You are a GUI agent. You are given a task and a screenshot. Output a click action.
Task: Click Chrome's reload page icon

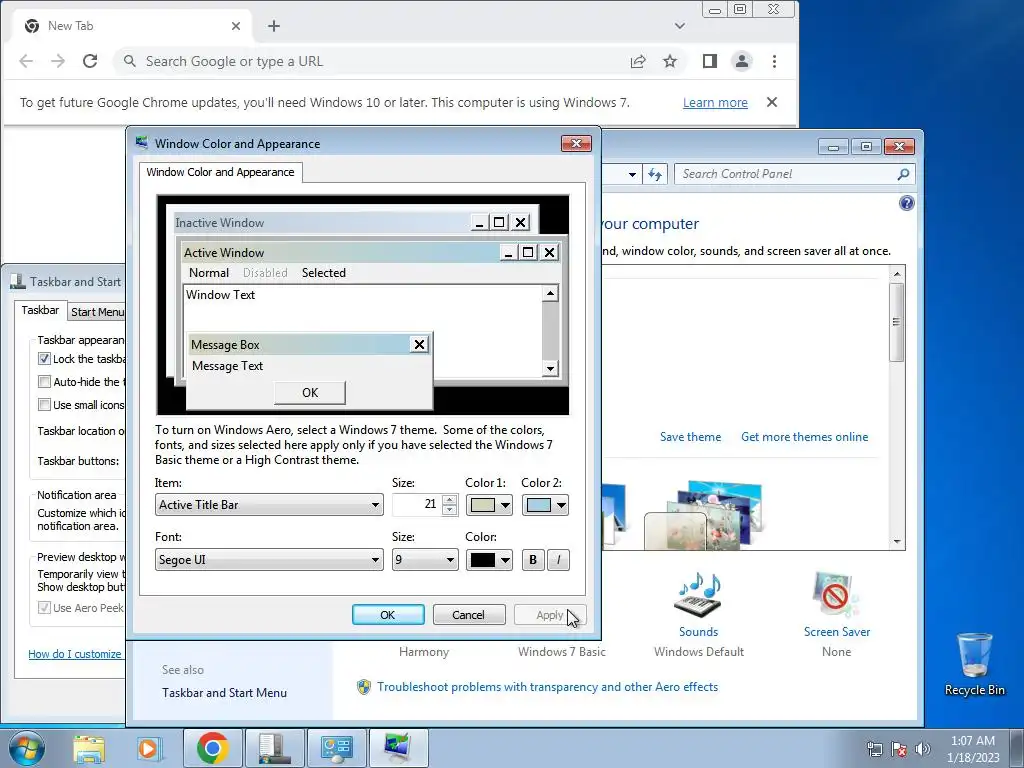point(90,61)
